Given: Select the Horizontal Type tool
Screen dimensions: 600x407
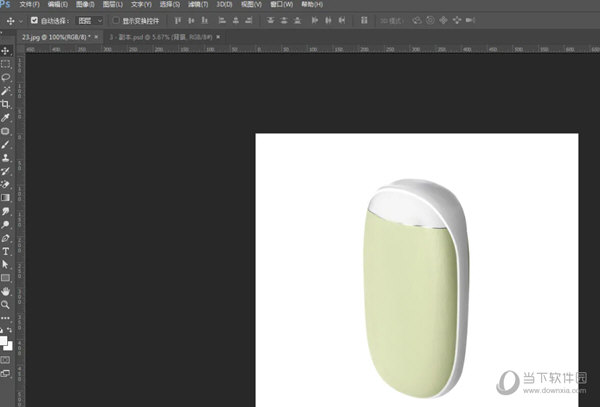Looking at the screenshot, I should [x=5, y=251].
